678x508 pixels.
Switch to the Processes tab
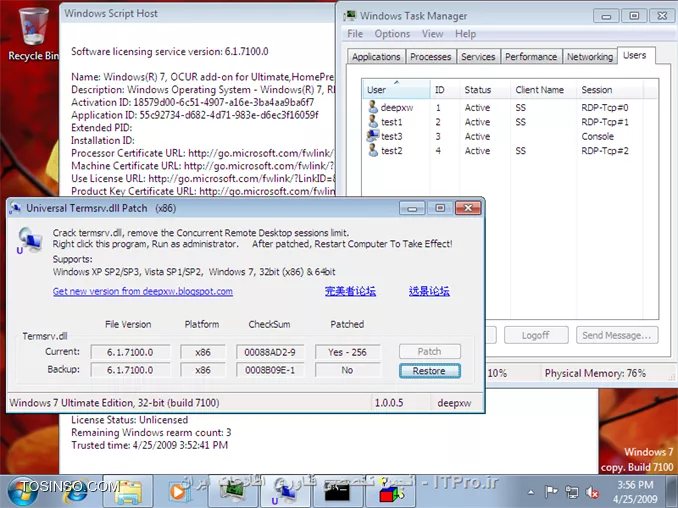430,57
